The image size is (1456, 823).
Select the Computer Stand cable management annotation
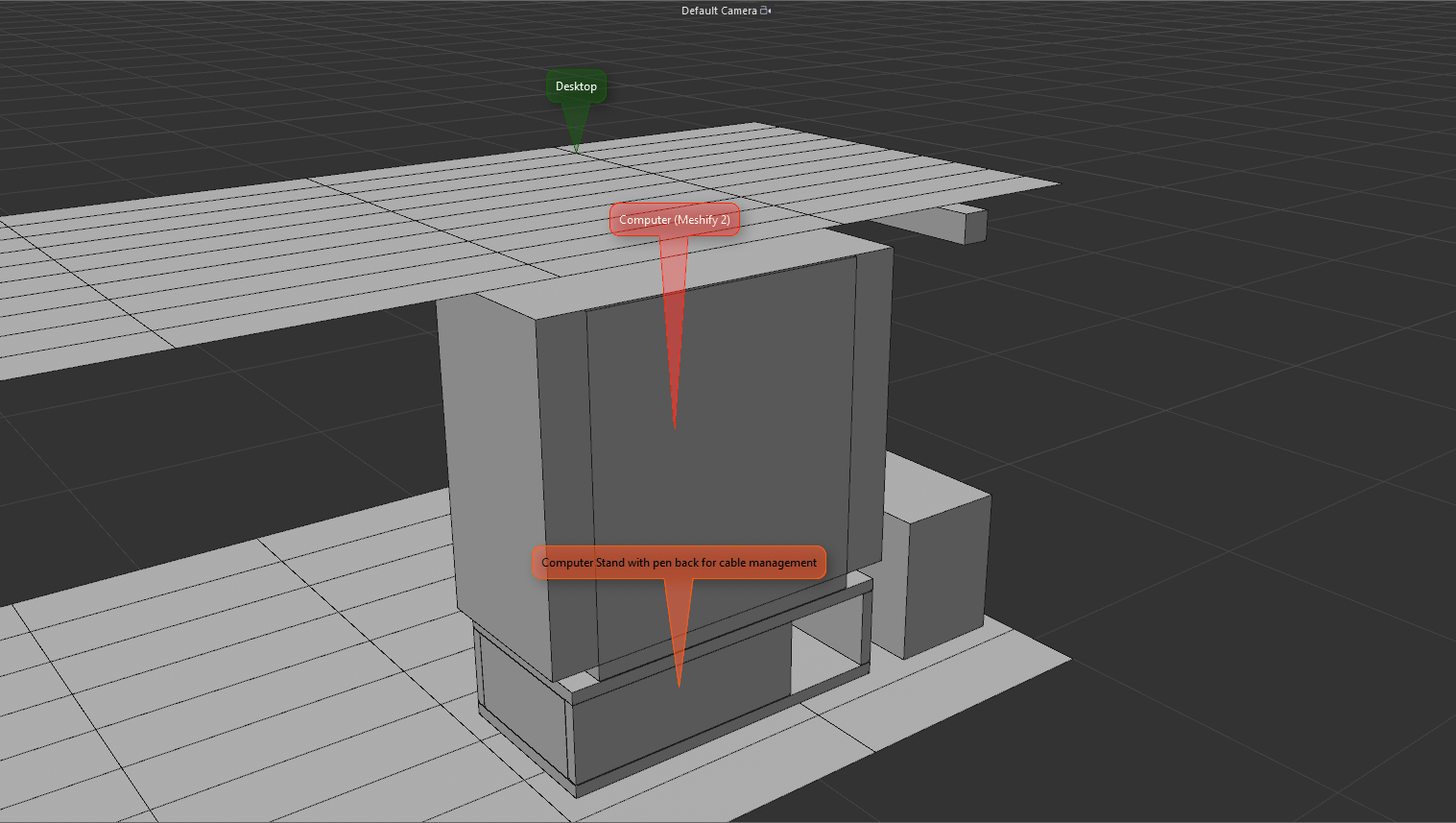click(679, 563)
